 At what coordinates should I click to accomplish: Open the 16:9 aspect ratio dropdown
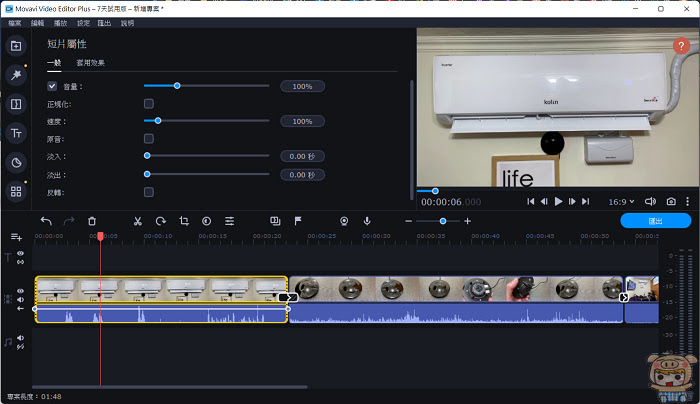[x=621, y=202]
